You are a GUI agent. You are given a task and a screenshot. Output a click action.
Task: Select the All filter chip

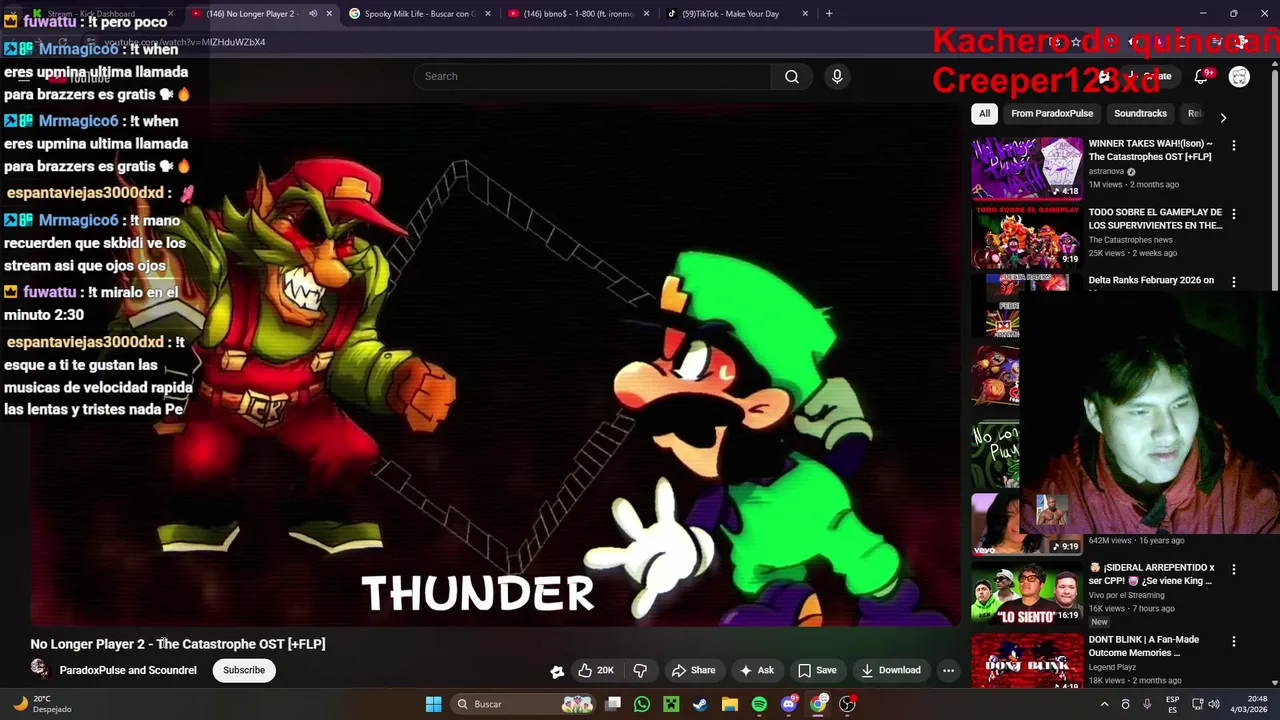[984, 113]
